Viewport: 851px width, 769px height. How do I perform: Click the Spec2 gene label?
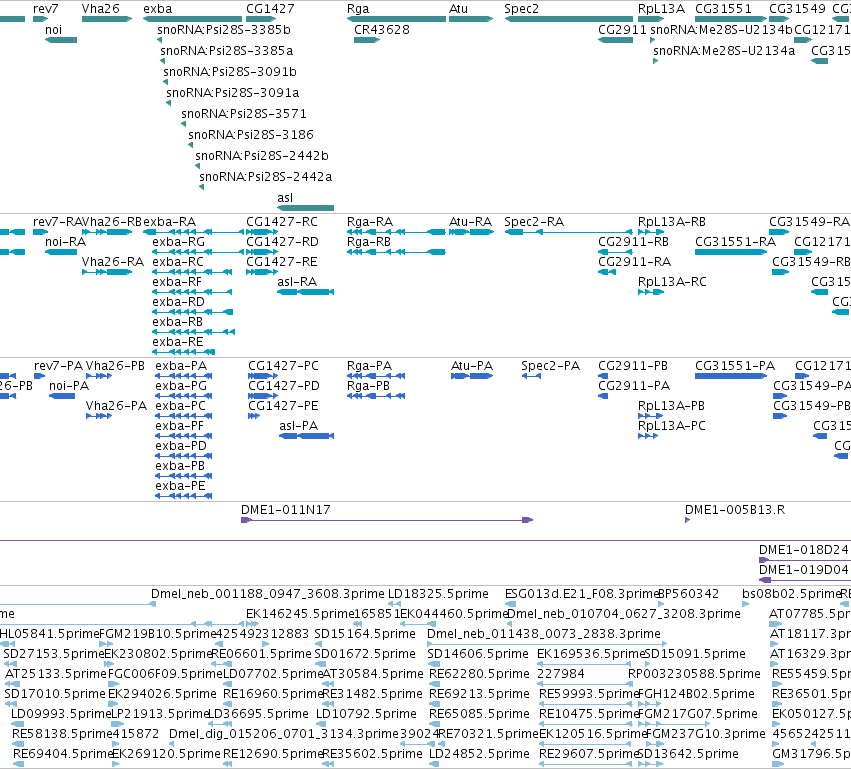click(x=521, y=9)
